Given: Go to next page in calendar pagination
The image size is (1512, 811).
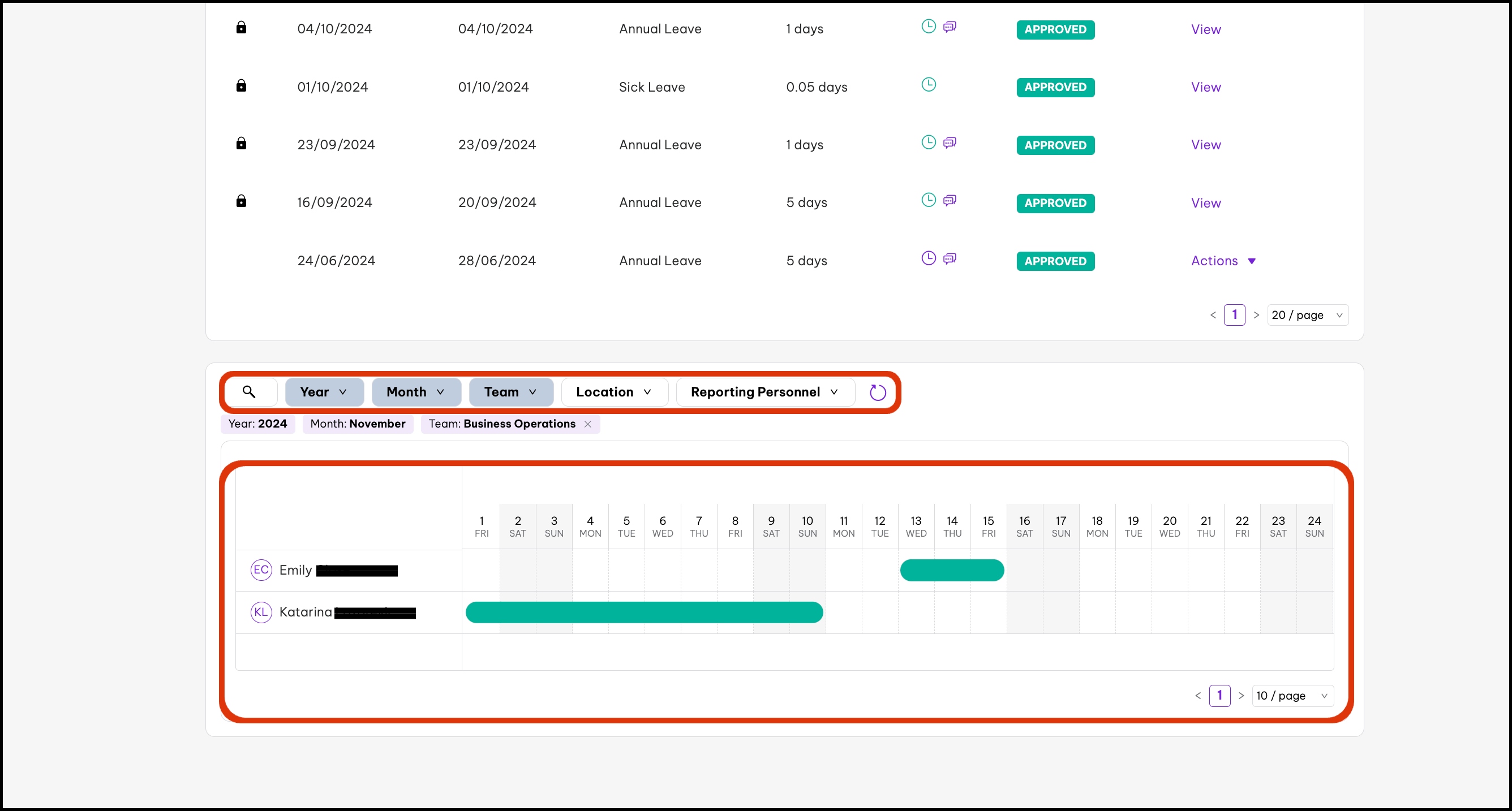Looking at the screenshot, I should [x=1241, y=696].
